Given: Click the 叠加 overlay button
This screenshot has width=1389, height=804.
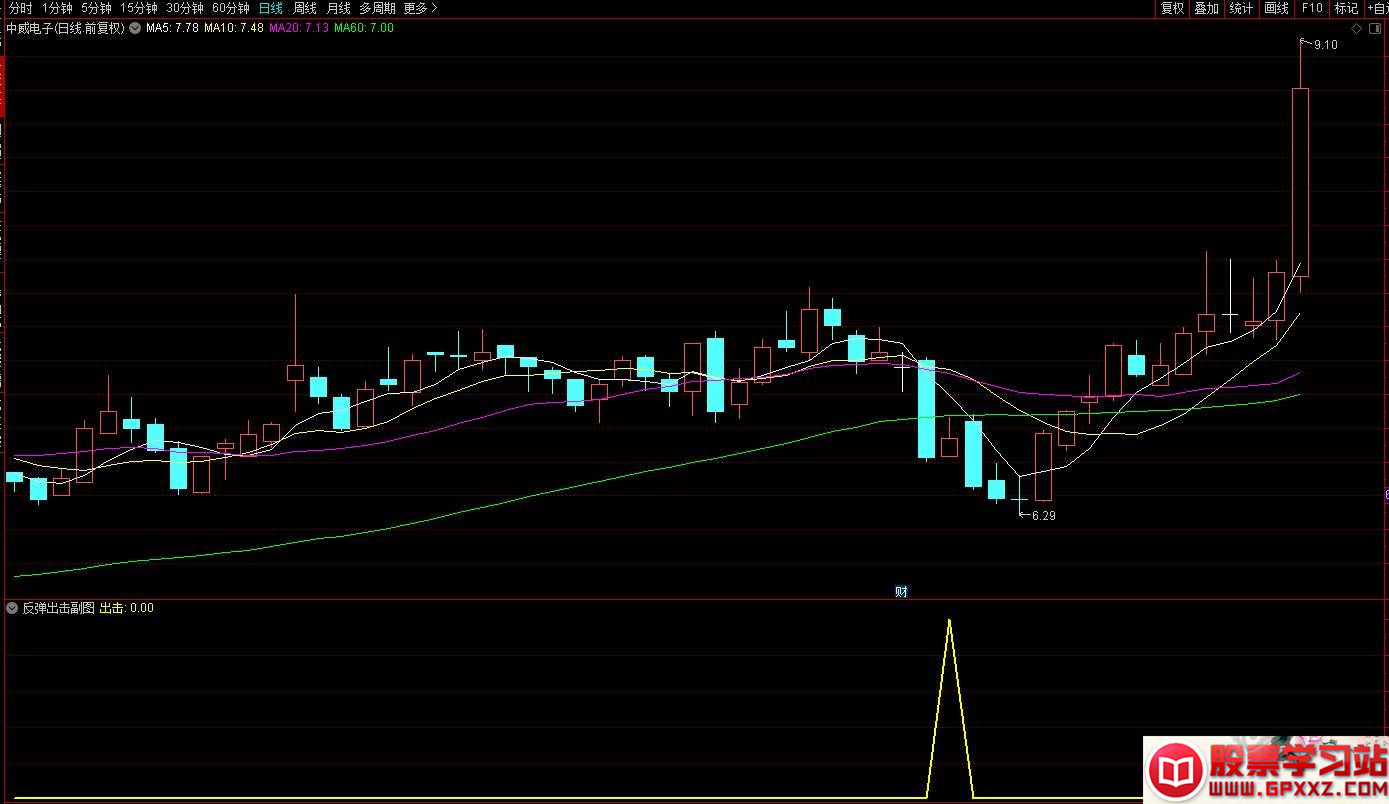Looking at the screenshot, I should point(1207,8).
